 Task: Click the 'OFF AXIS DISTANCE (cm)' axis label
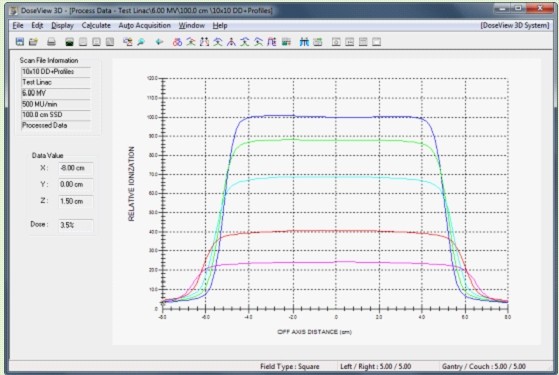tap(314, 332)
